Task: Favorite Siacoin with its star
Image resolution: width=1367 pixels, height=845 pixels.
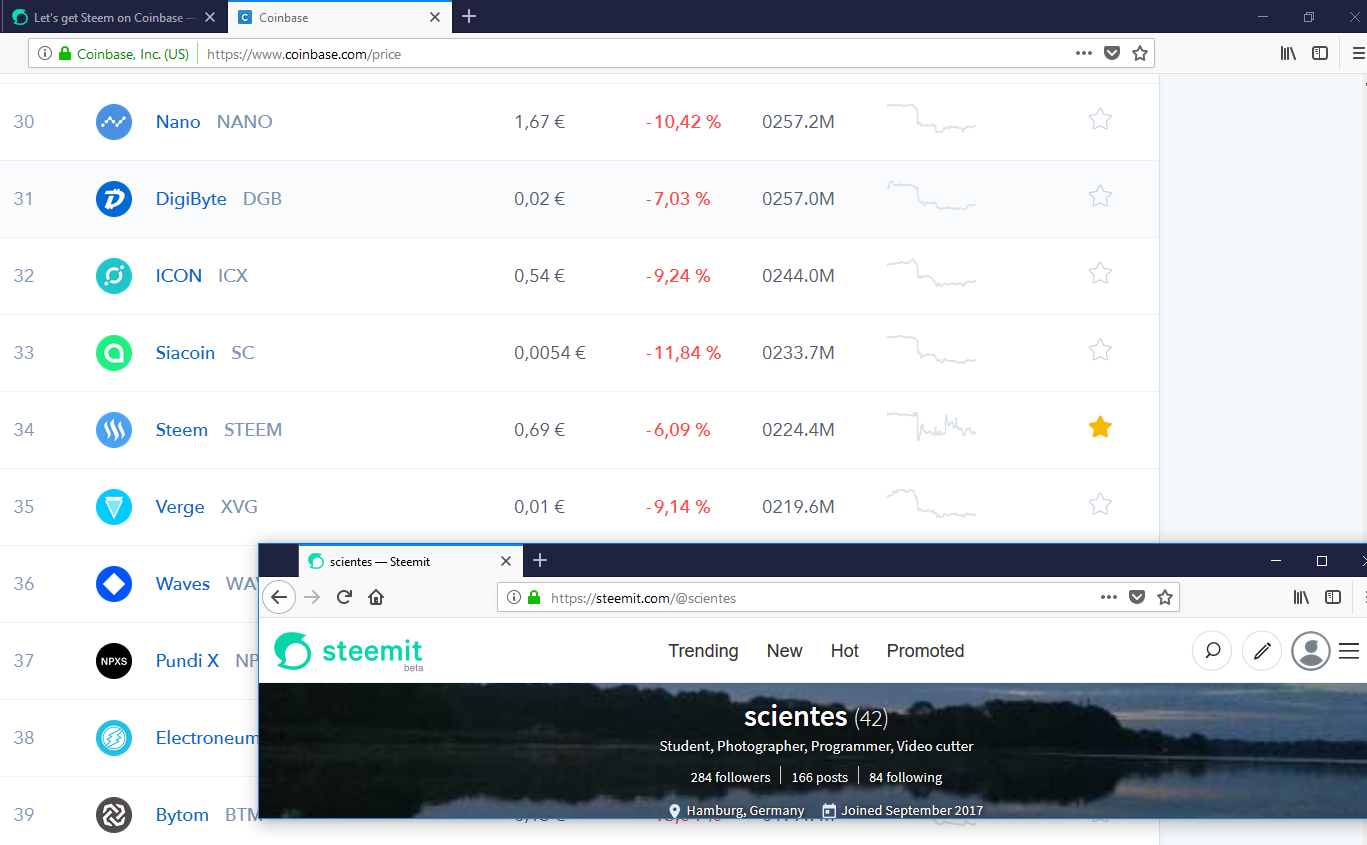Action: (1100, 351)
